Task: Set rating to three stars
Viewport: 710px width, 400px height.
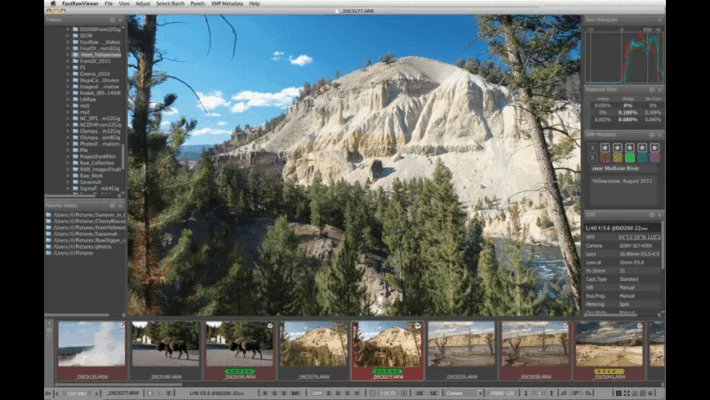Action: pos(630,148)
